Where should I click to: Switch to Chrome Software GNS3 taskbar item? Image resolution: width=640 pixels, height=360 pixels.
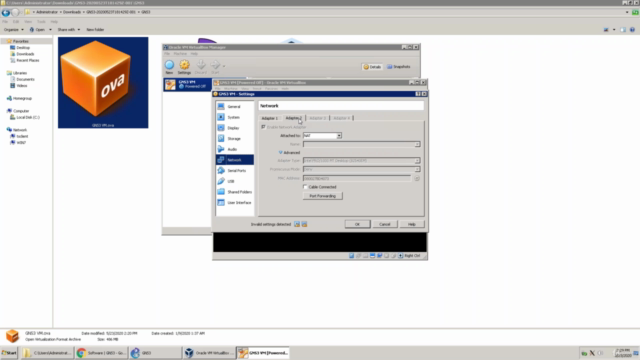[101, 353]
